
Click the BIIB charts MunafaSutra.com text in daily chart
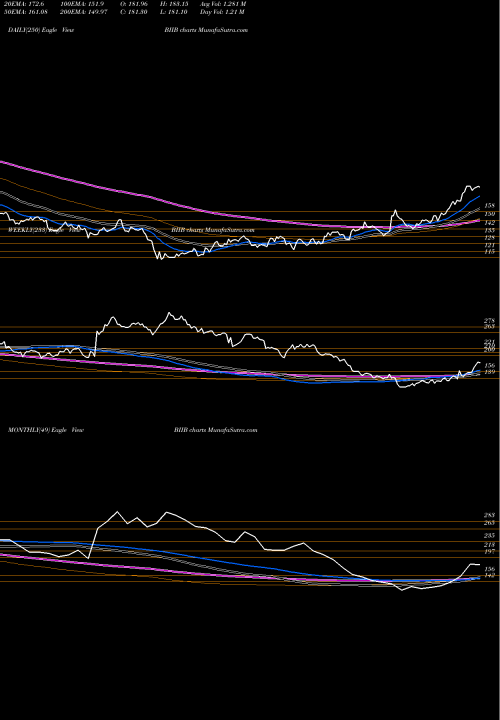coord(206,30)
